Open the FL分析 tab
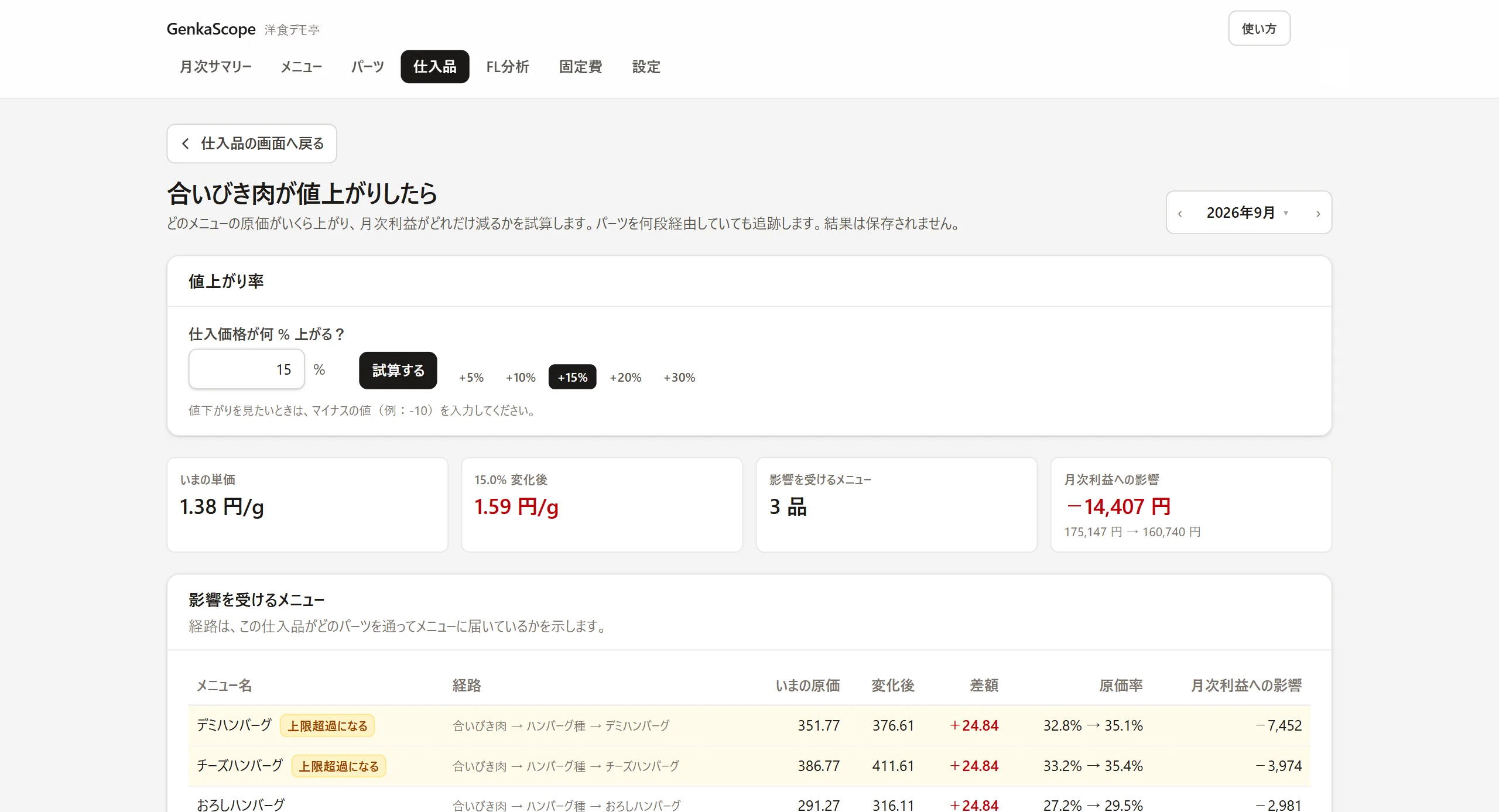This screenshot has height=812, width=1499. click(508, 67)
